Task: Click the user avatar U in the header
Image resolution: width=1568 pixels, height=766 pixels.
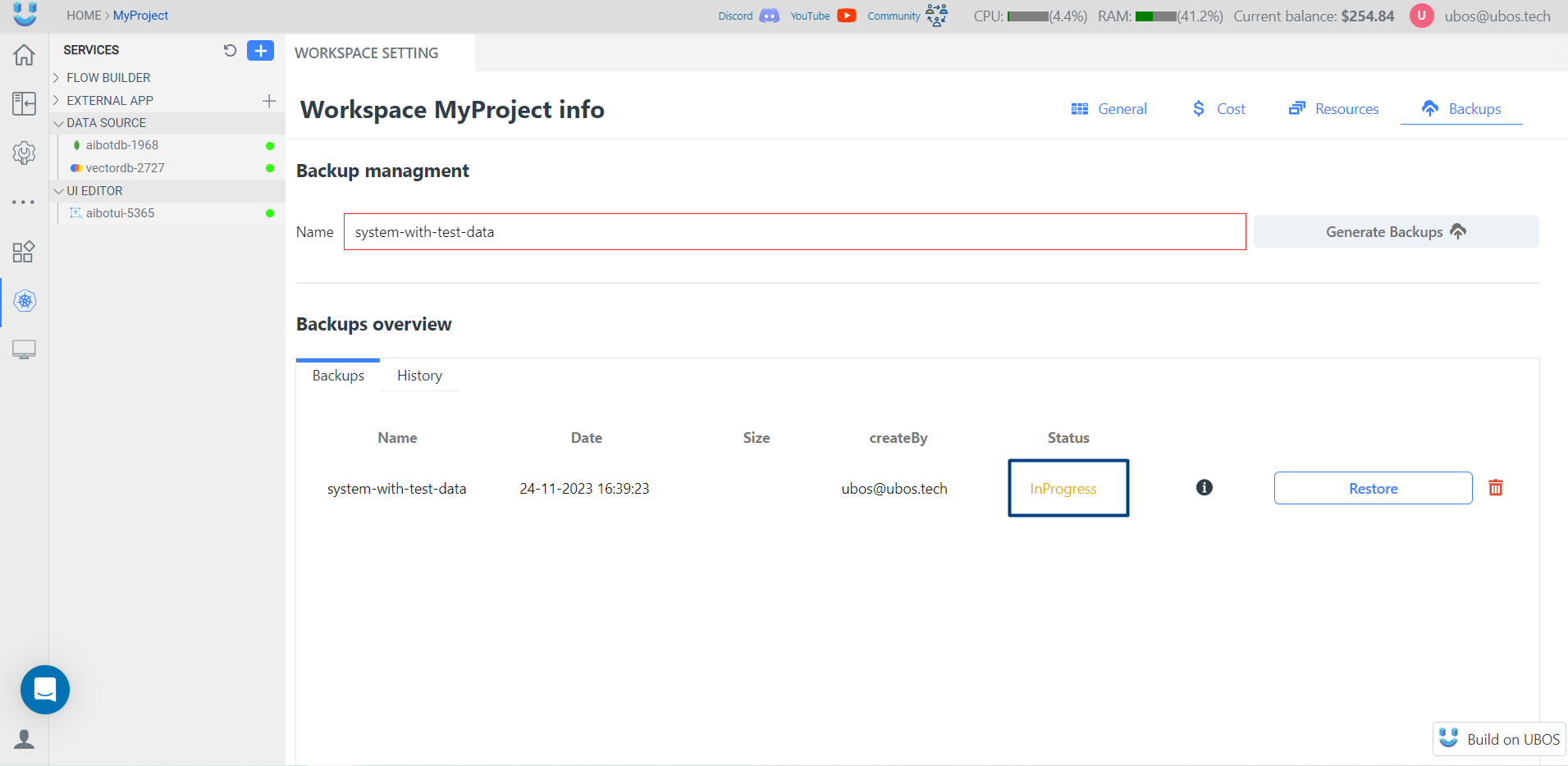Action: pos(1422,16)
